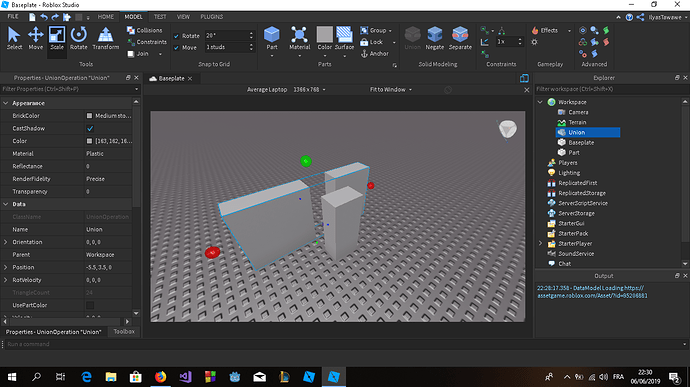This screenshot has height=387, width=690.
Task: Open the Transform tool
Action: [x=105, y=38]
